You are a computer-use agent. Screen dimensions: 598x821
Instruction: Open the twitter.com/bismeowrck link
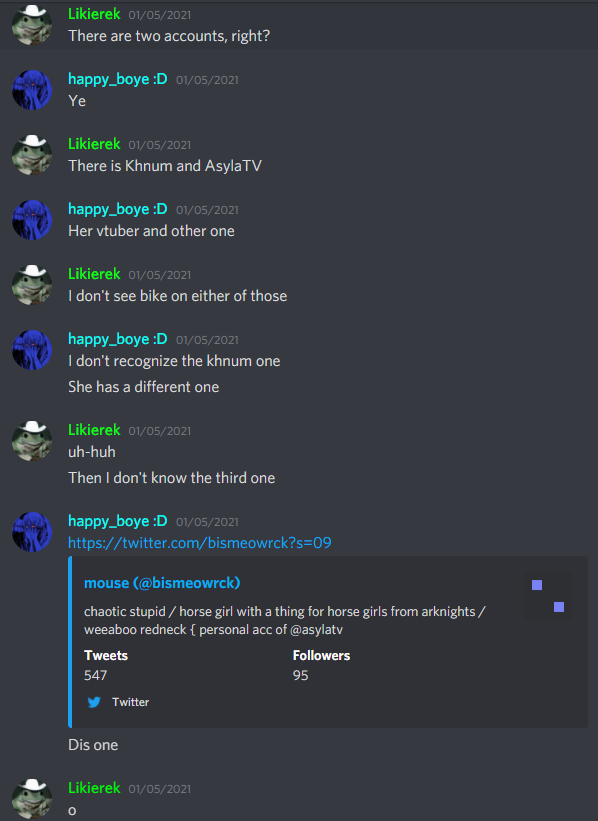[x=200, y=542]
